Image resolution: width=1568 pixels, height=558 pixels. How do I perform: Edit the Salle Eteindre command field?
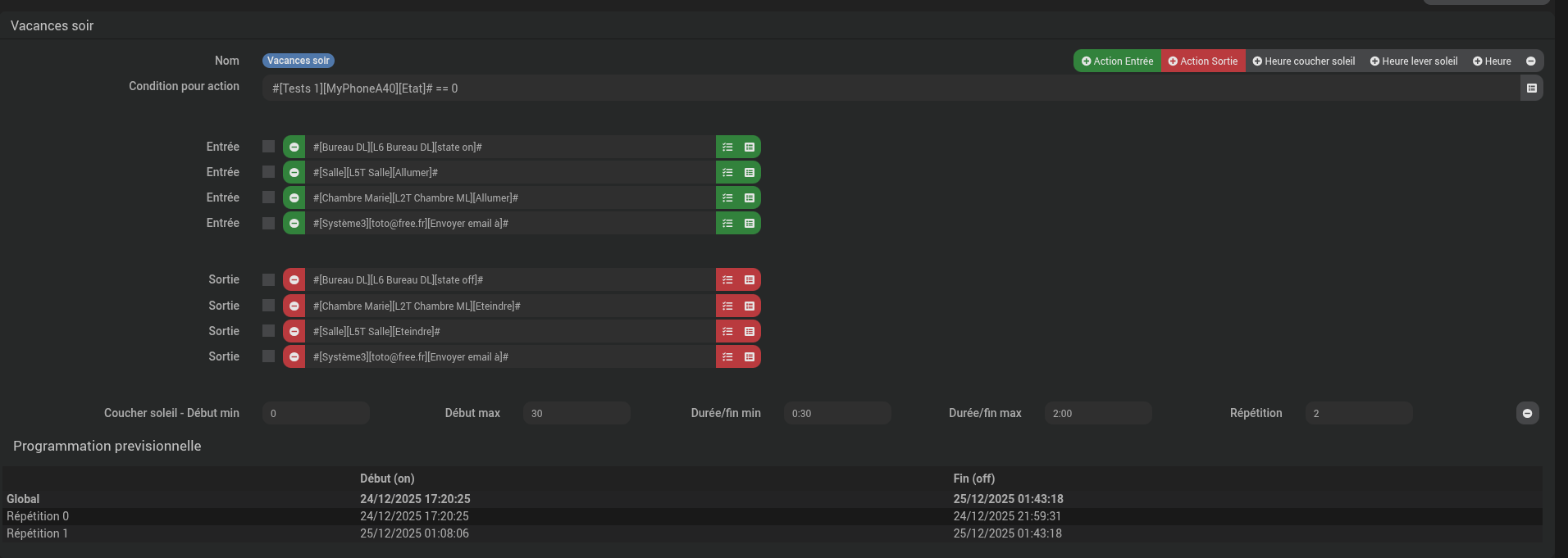tap(510, 331)
